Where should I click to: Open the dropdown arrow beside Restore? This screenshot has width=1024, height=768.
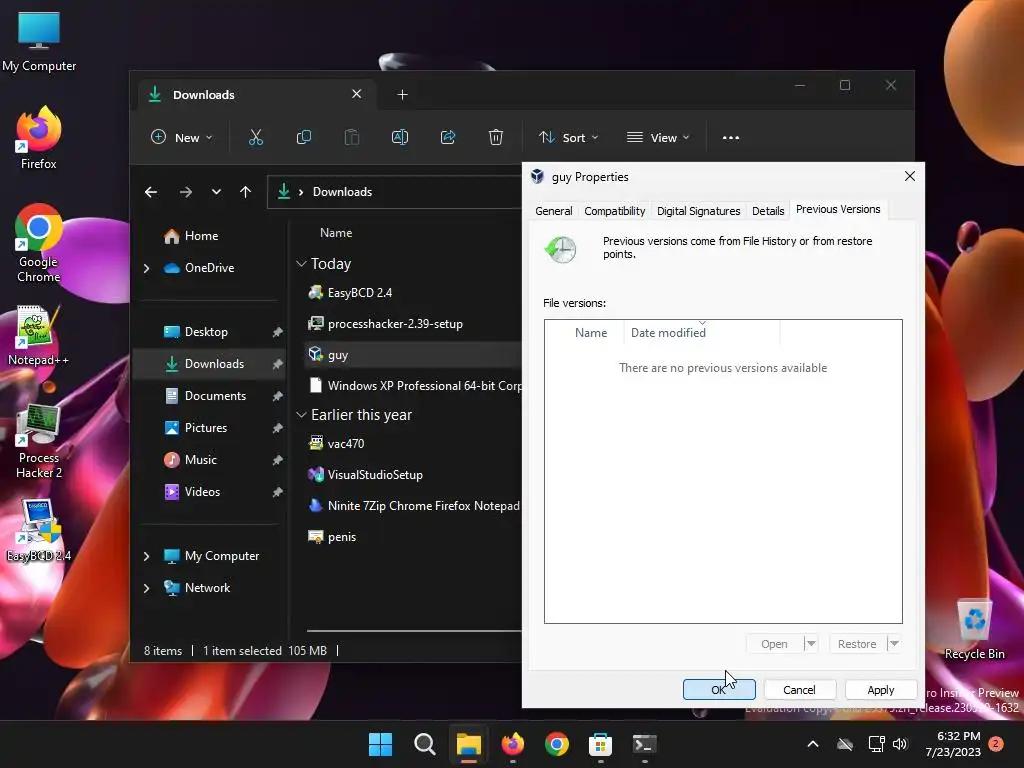coord(894,644)
